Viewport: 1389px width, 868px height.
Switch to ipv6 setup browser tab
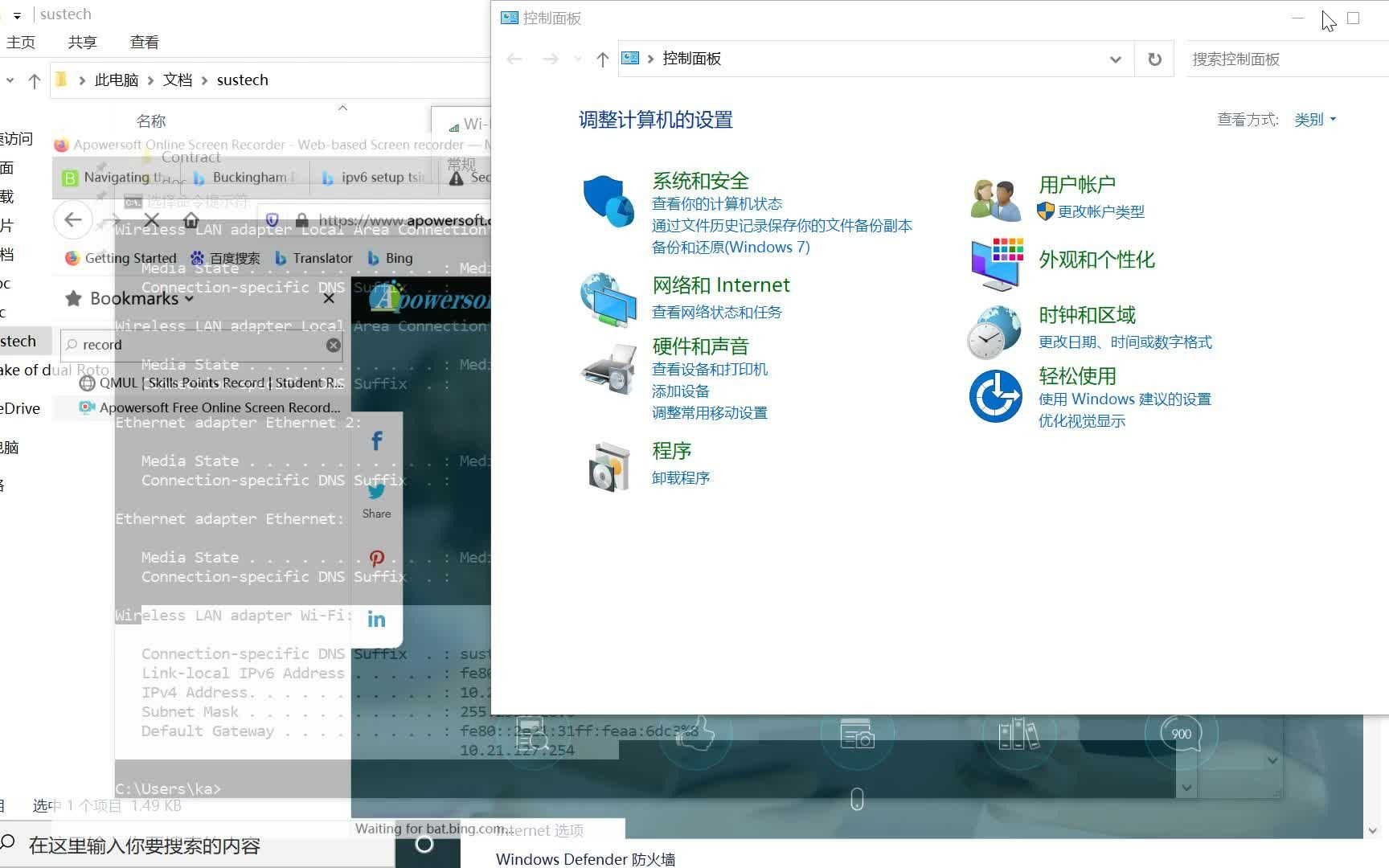pyautogui.click(x=375, y=177)
